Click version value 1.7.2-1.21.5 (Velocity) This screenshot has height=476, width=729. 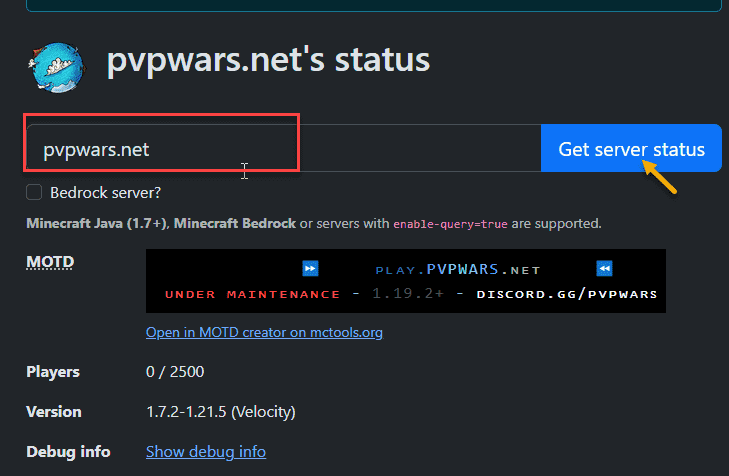(221, 412)
